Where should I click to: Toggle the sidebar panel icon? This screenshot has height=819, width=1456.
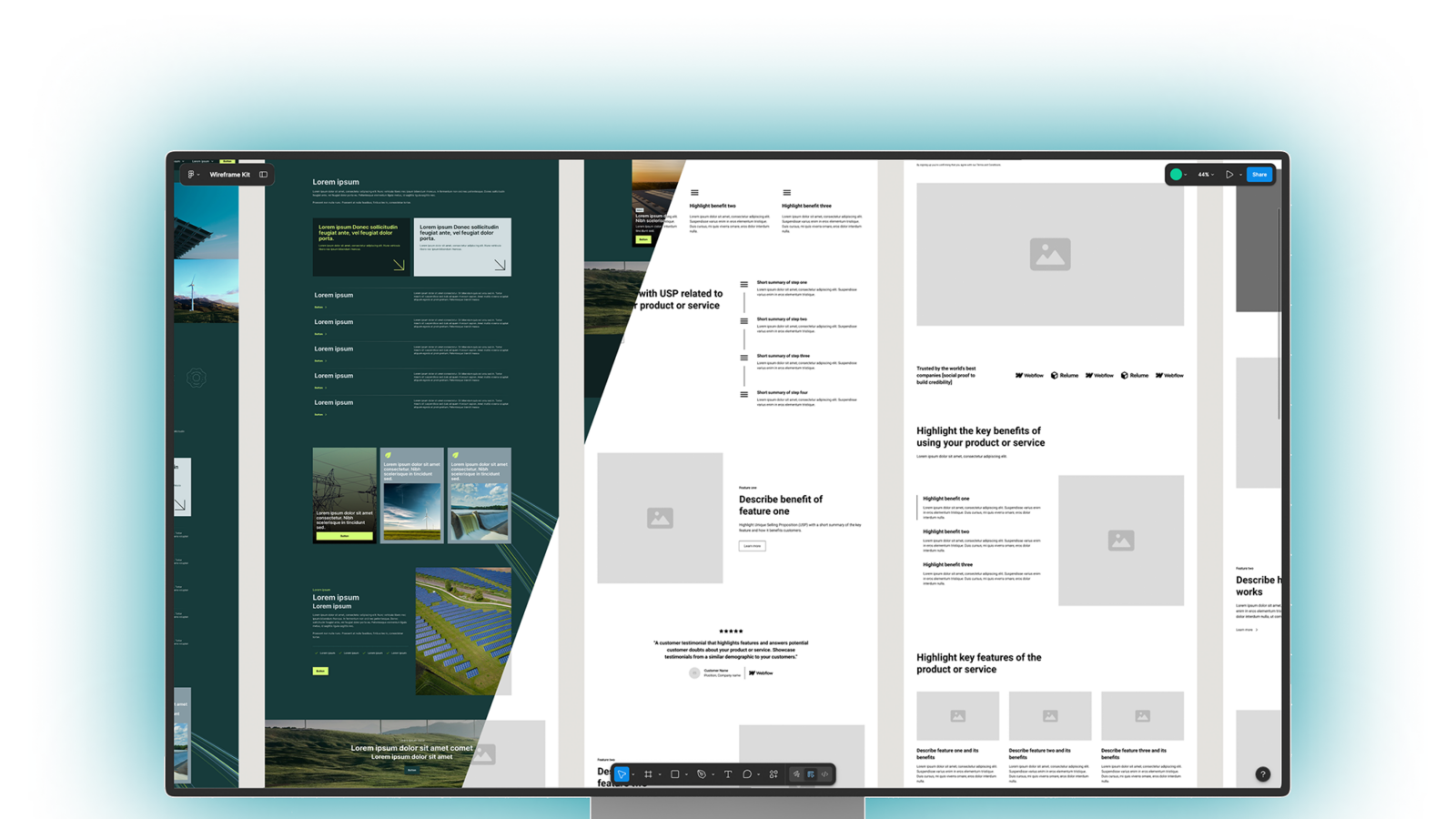coord(263,175)
